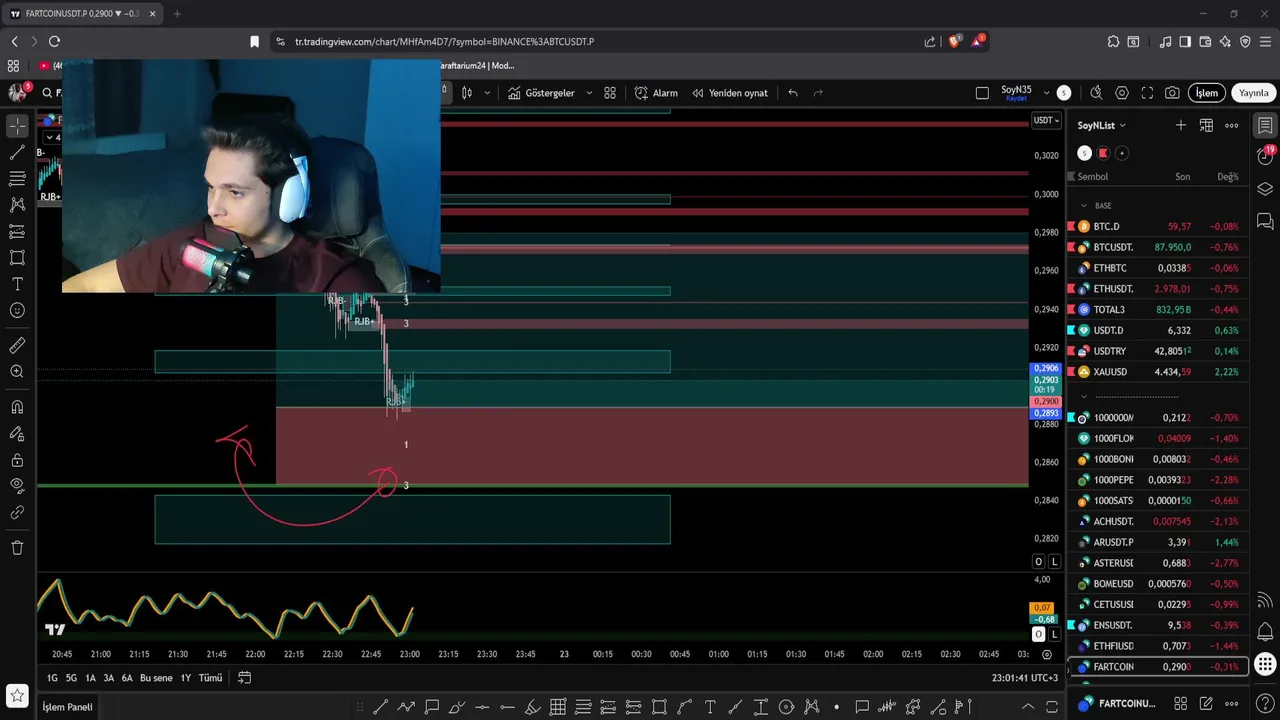Open USDT currency dropdown on price scale
Image resolution: width=1280 pixels, height=720 pixels.
click(1045, 120)
